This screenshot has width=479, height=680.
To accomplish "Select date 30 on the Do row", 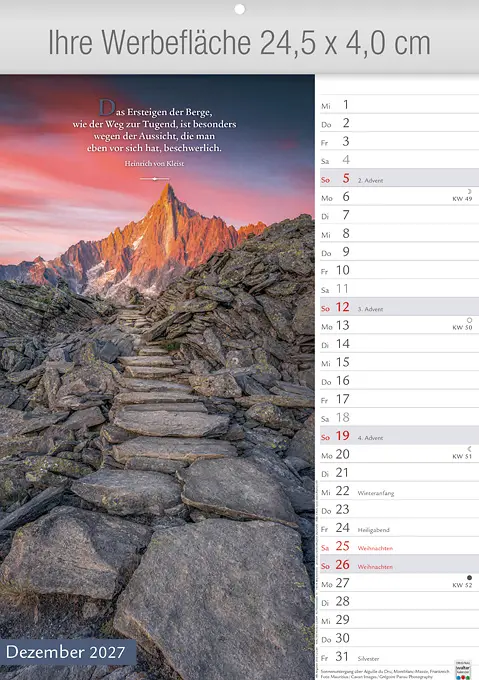I will (342, 638).
